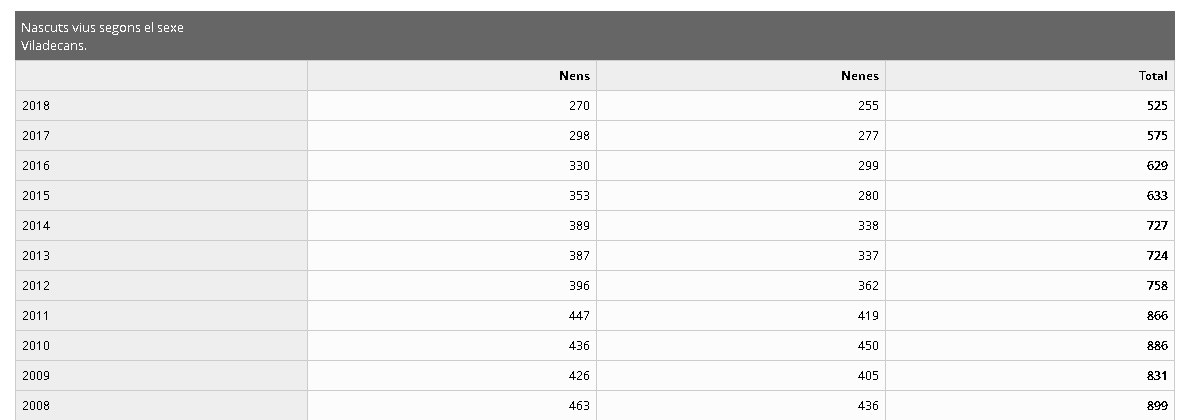
Task: Select the 2015 row label
Action: click(x=36, y=196)
